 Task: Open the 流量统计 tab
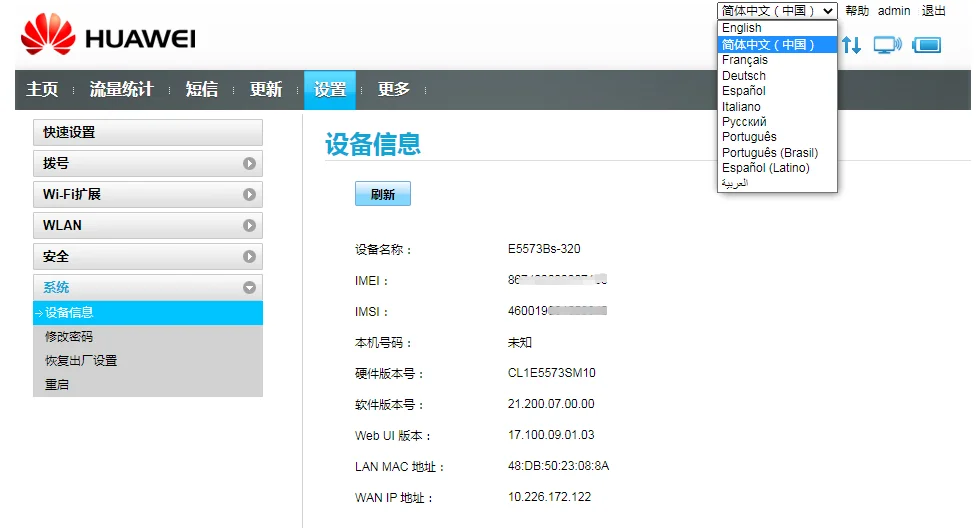pyautogui.click(x=121, y=90)
